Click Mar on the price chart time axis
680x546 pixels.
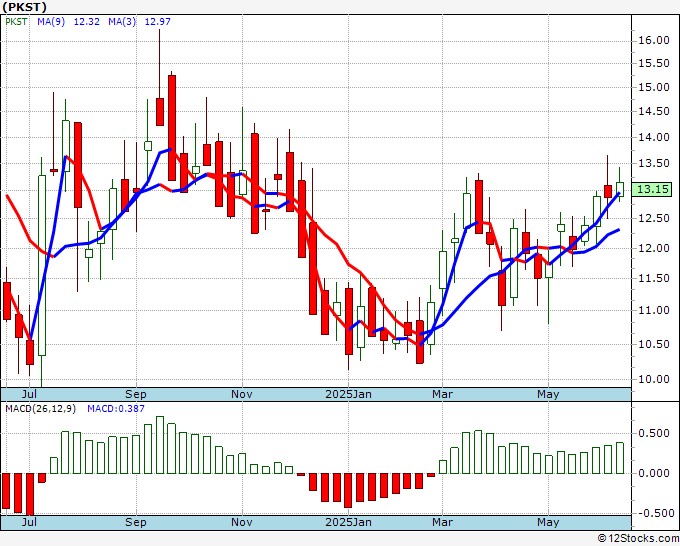(x=442, y=394)
